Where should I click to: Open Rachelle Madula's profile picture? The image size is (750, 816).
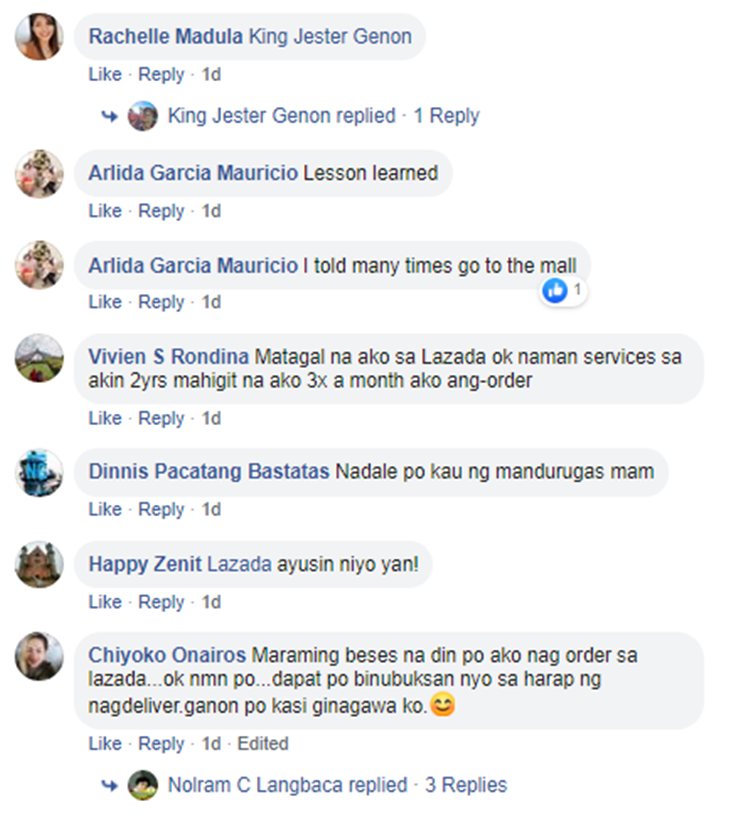[39, 37]
